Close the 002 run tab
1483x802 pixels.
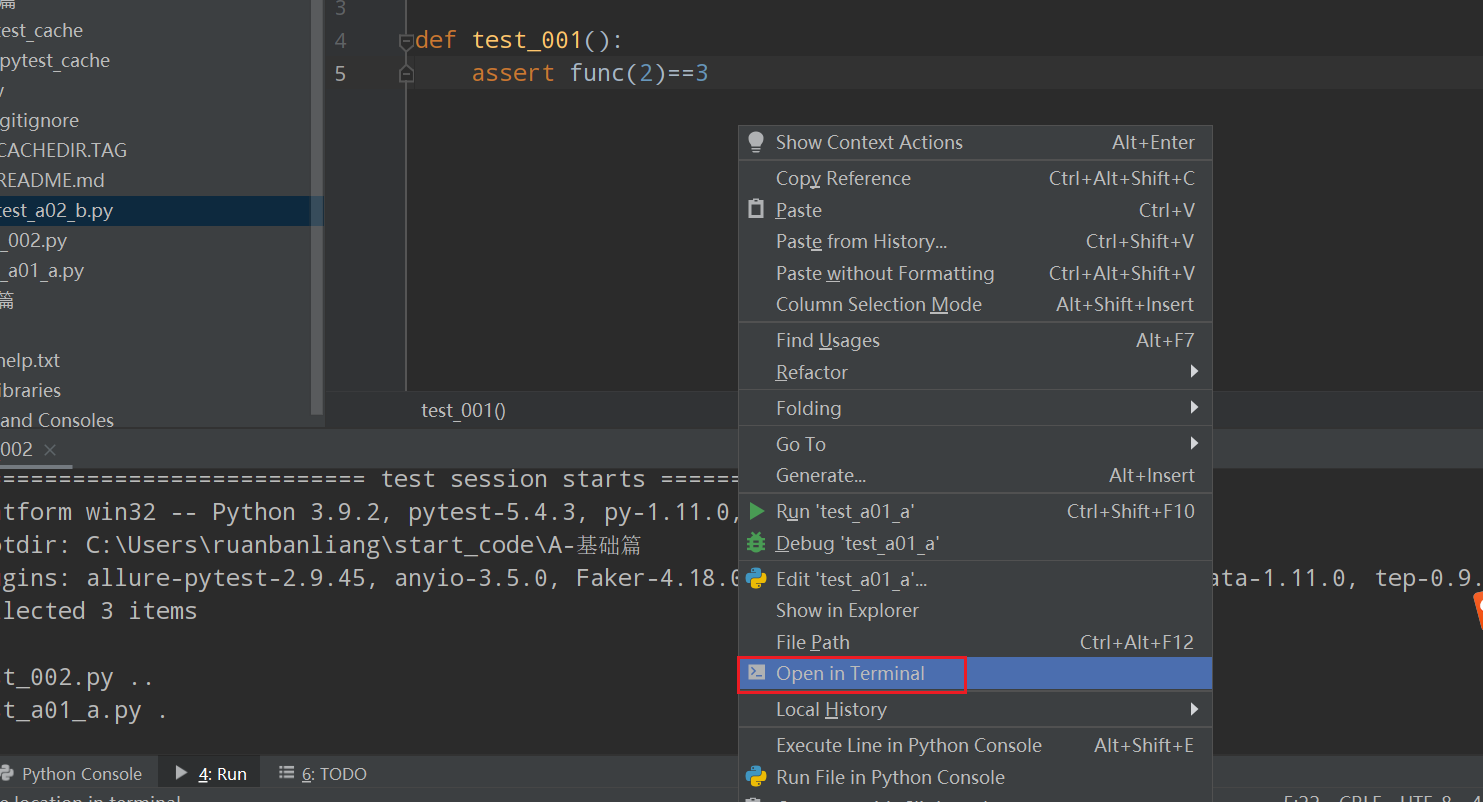coord(51,450)
